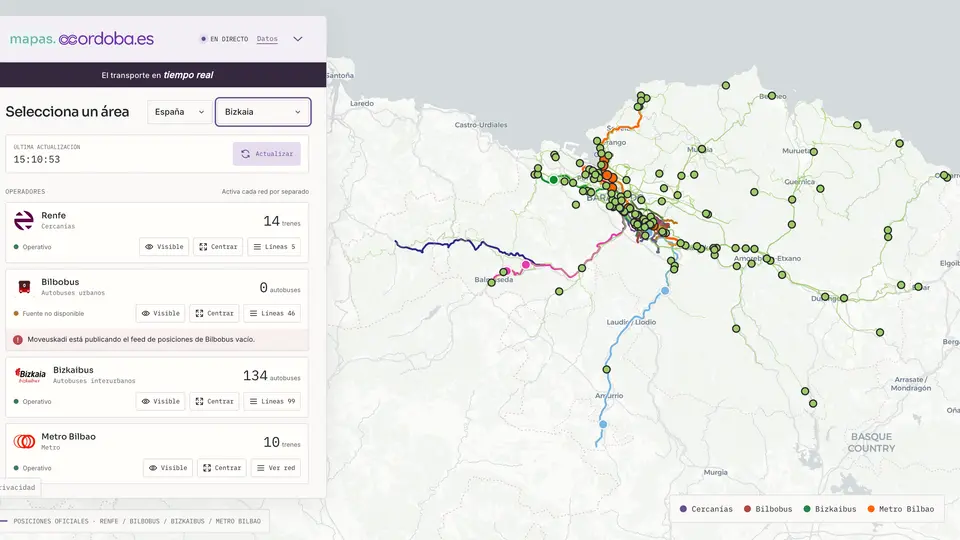Click the privacidad link at bottom left

coord(17,487)
